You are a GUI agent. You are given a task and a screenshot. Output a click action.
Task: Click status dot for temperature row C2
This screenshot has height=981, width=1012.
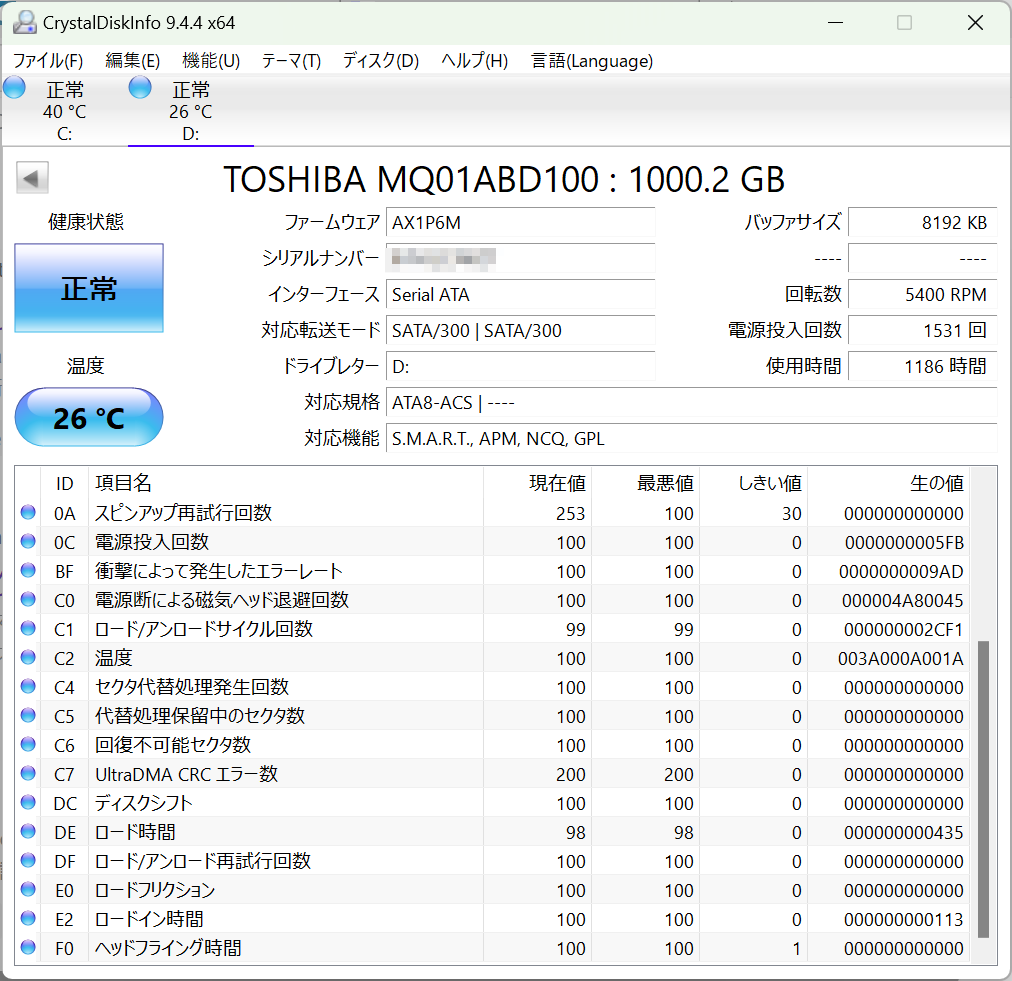pos(28,658)
